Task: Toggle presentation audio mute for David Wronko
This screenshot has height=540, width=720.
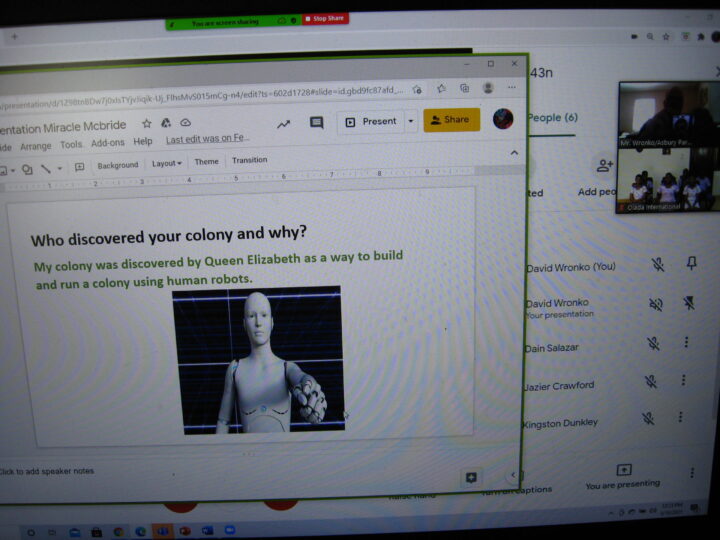Action: (x=656, y=304)
